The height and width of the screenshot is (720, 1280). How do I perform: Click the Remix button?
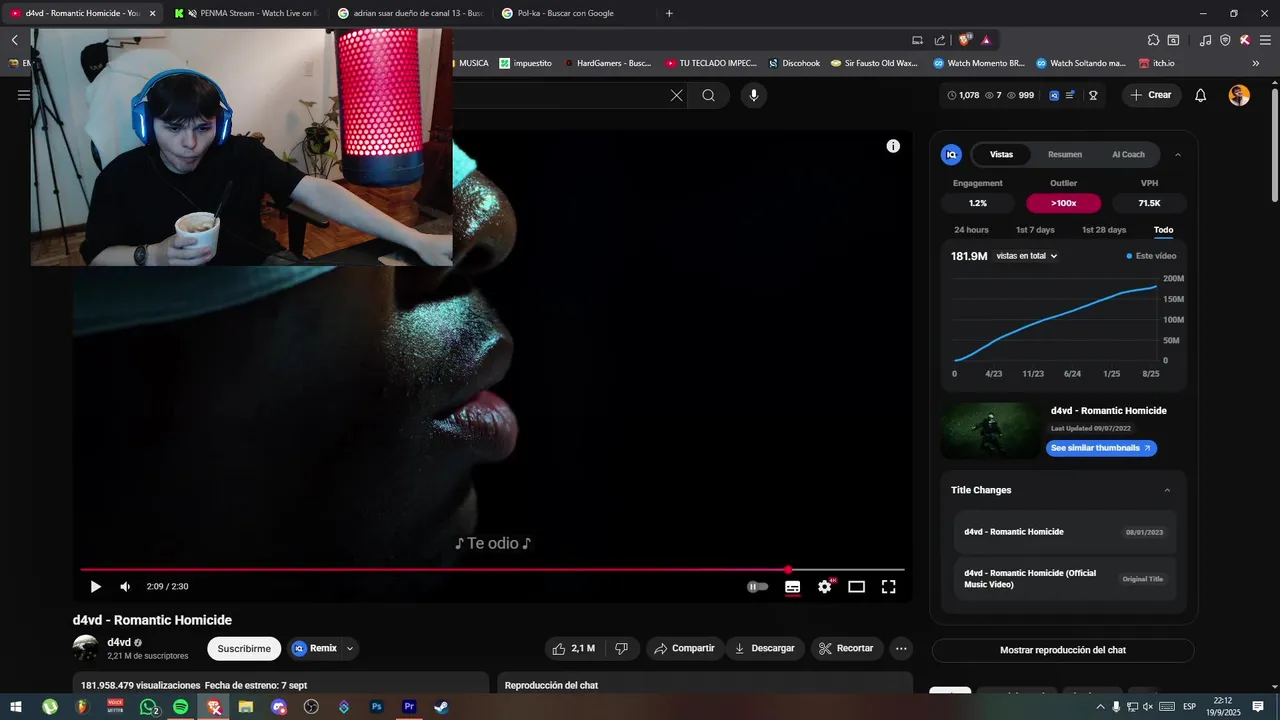tap(314, 648)
